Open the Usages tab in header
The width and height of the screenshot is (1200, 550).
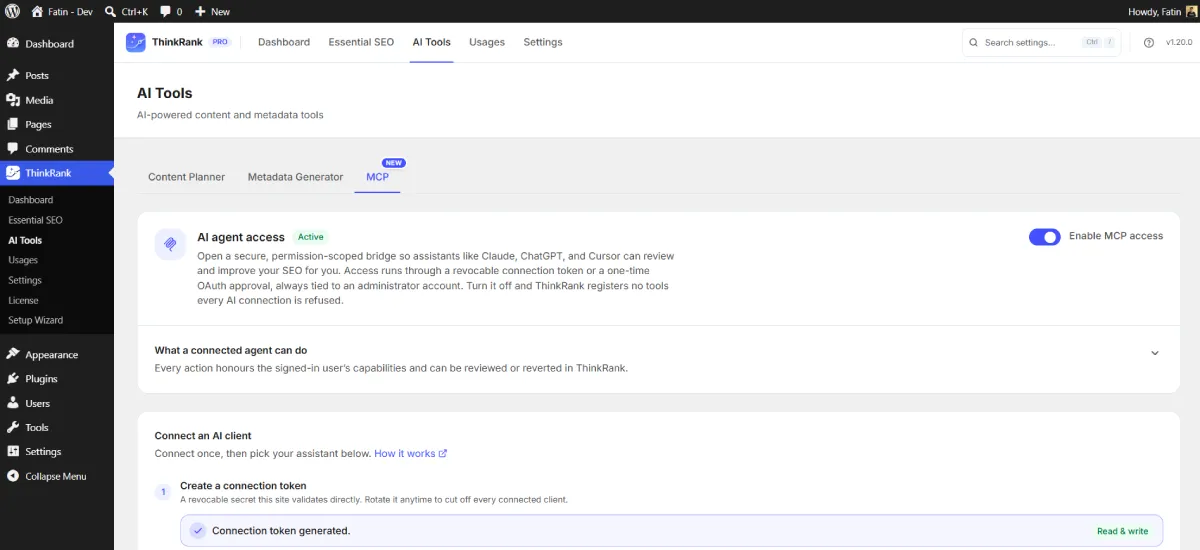pos(487,42)
